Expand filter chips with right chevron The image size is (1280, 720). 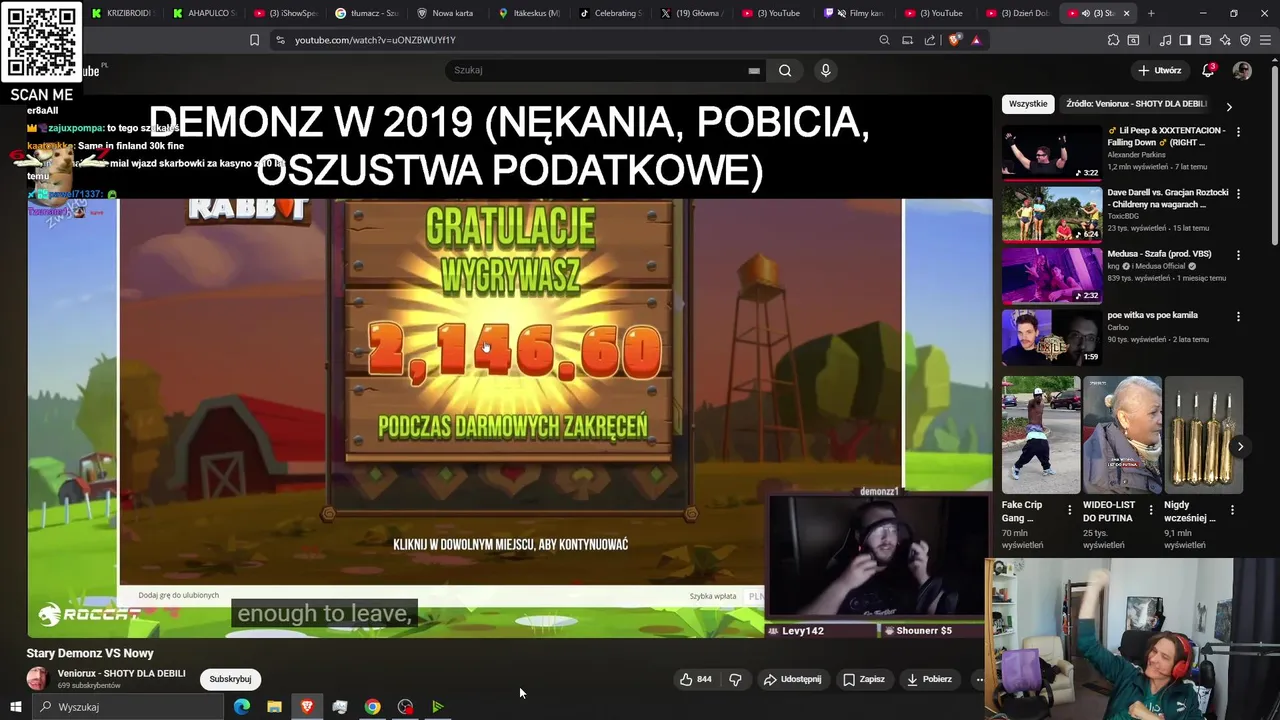point(1229,106)
